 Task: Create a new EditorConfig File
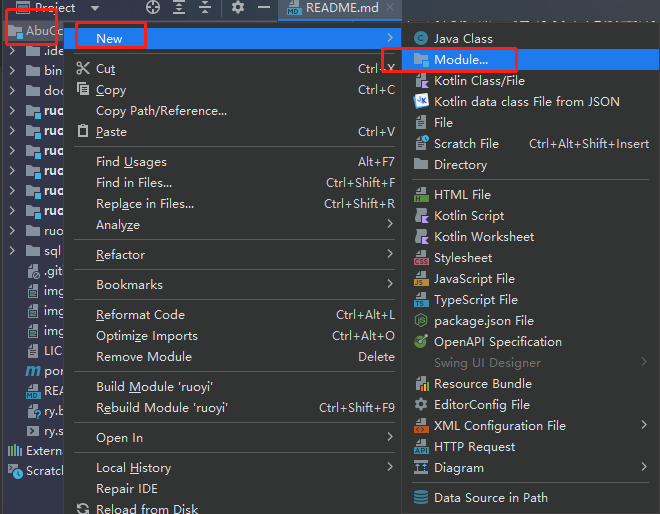pos(531,405)
